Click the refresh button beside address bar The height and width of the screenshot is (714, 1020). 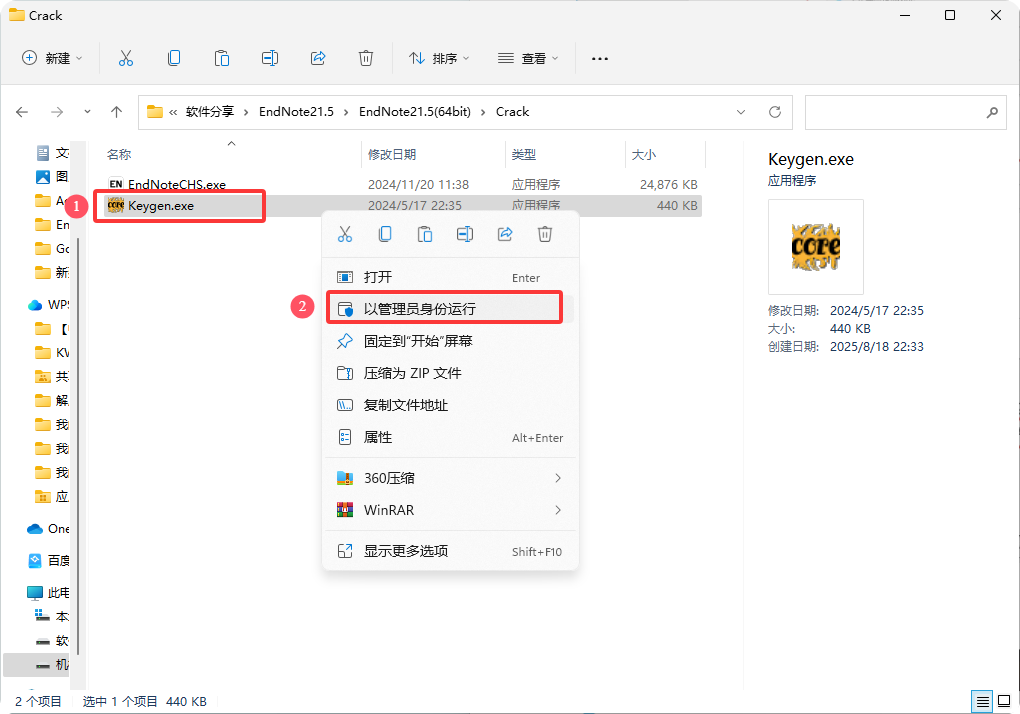(x=775, y=112)
